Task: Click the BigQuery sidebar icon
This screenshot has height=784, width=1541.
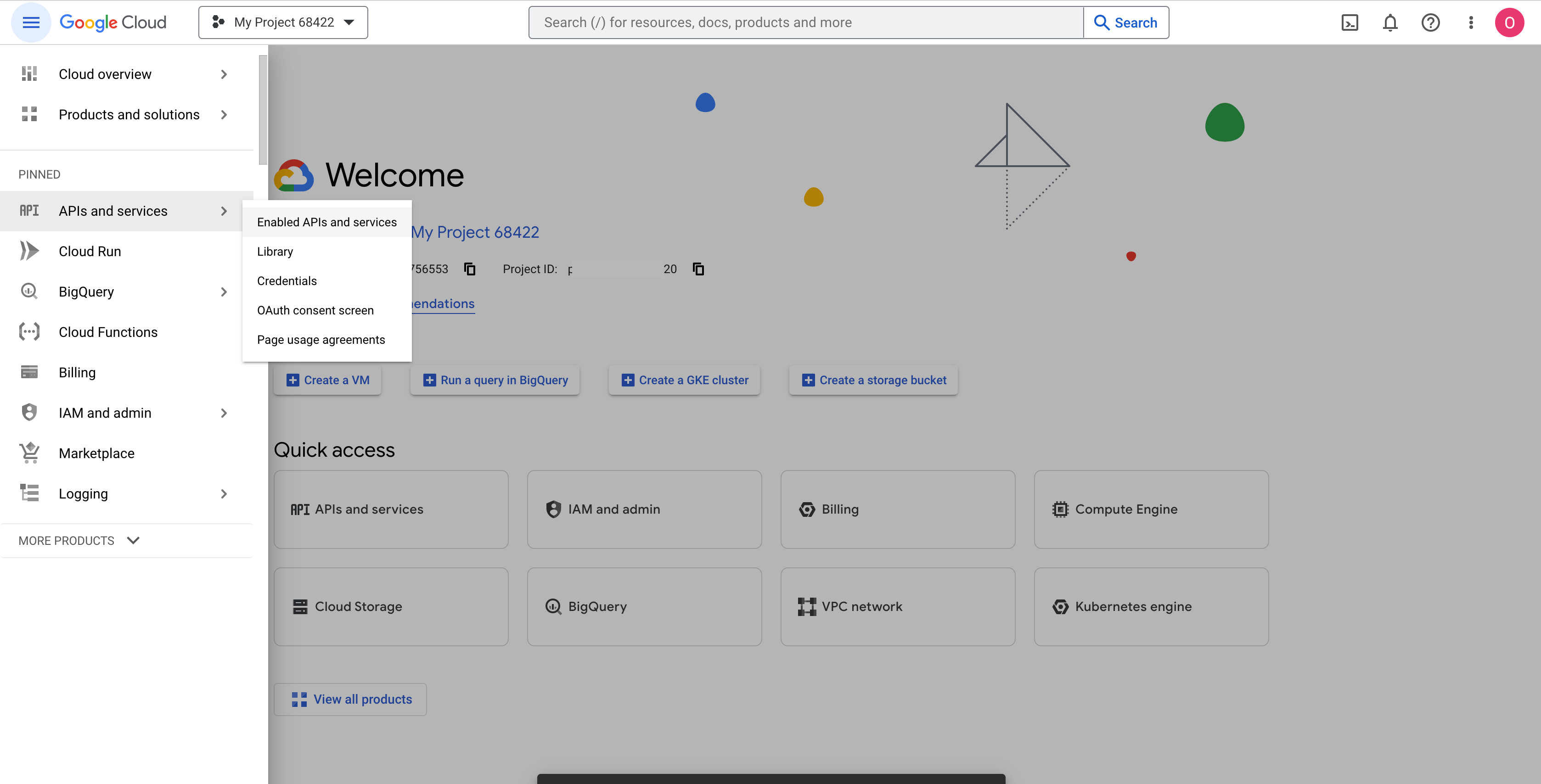Action: click(29, 291)
